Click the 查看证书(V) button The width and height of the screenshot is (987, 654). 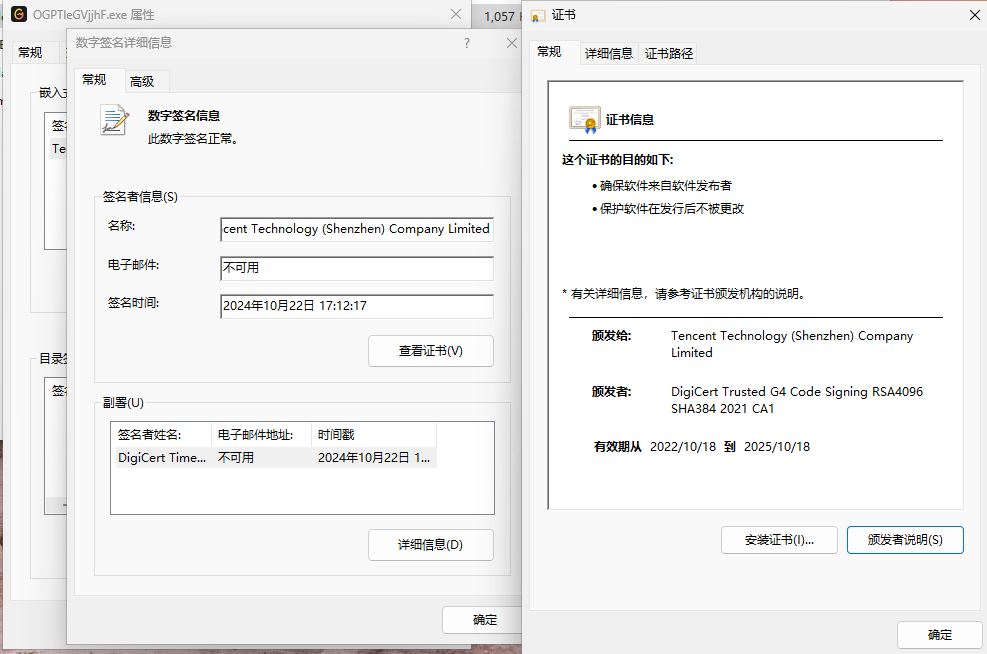[431, 351]
